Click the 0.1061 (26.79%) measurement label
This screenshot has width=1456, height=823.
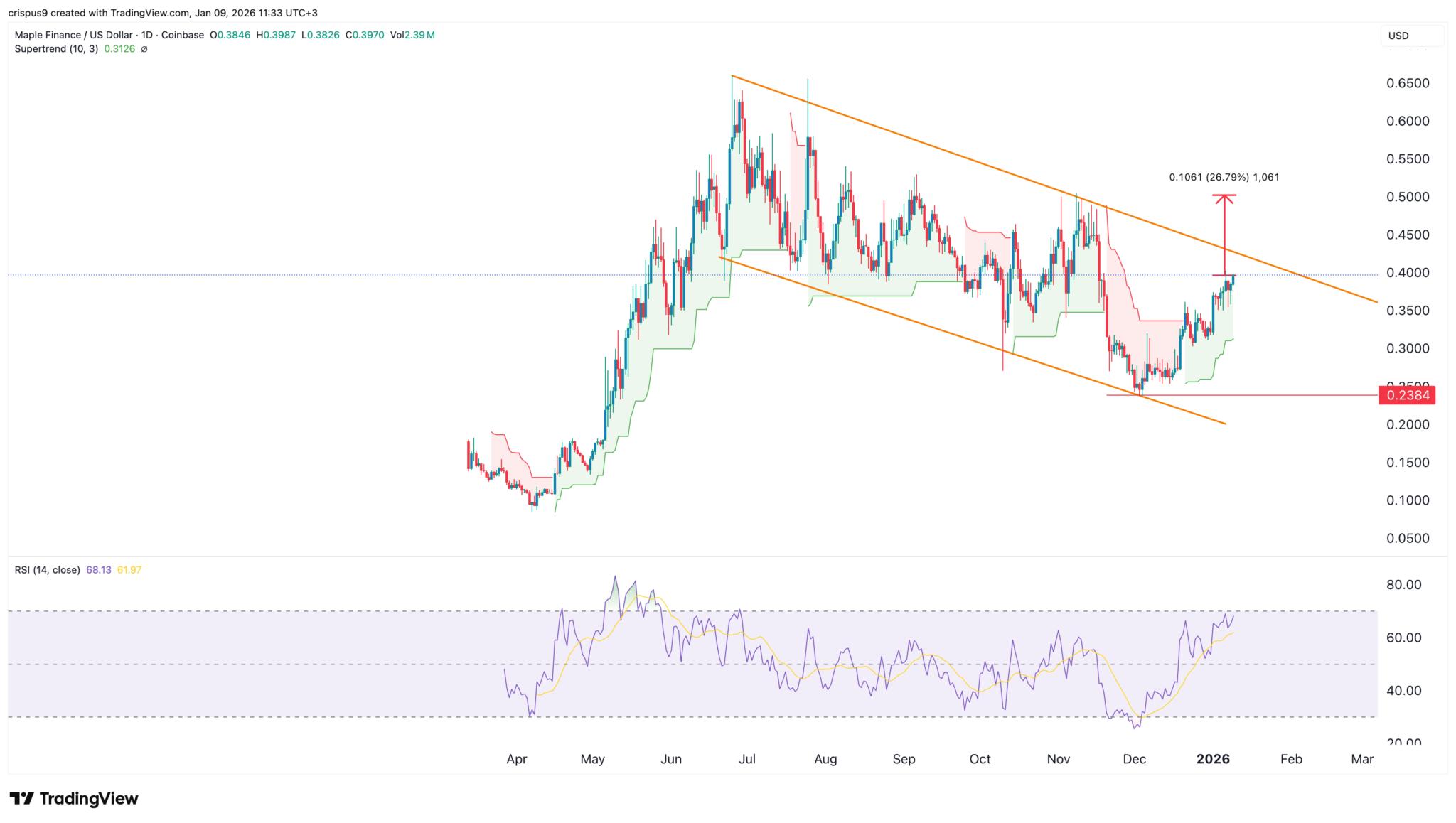(x=1223, y=178)
